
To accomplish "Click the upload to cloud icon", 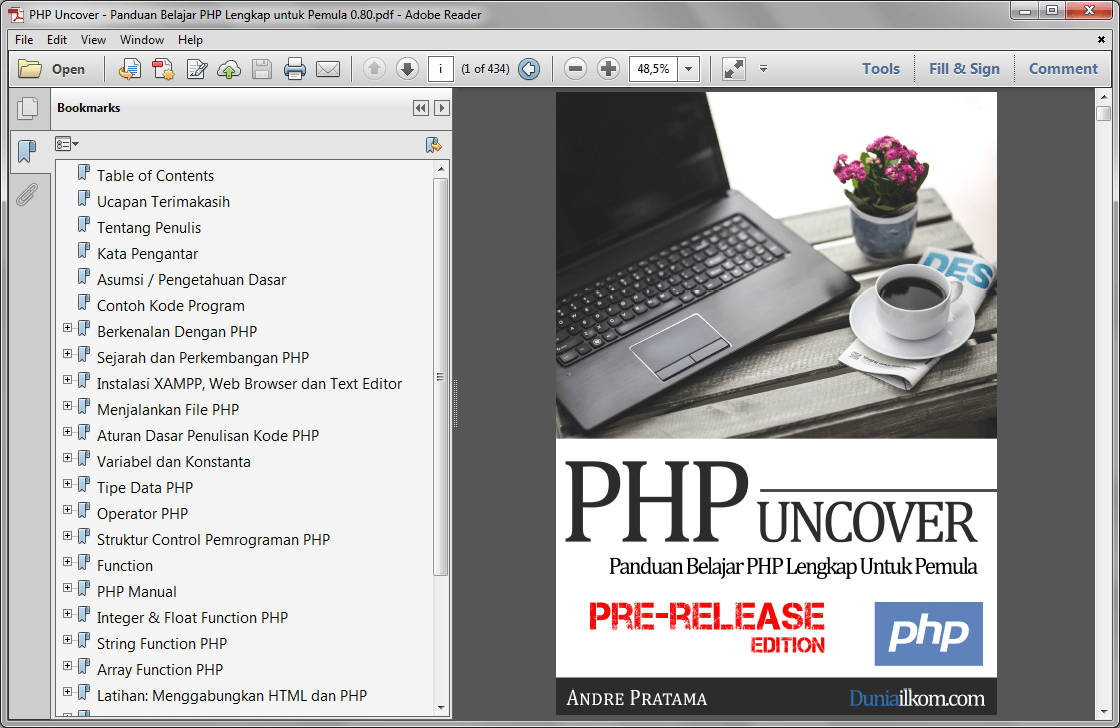I will click(x=229, y=69).
